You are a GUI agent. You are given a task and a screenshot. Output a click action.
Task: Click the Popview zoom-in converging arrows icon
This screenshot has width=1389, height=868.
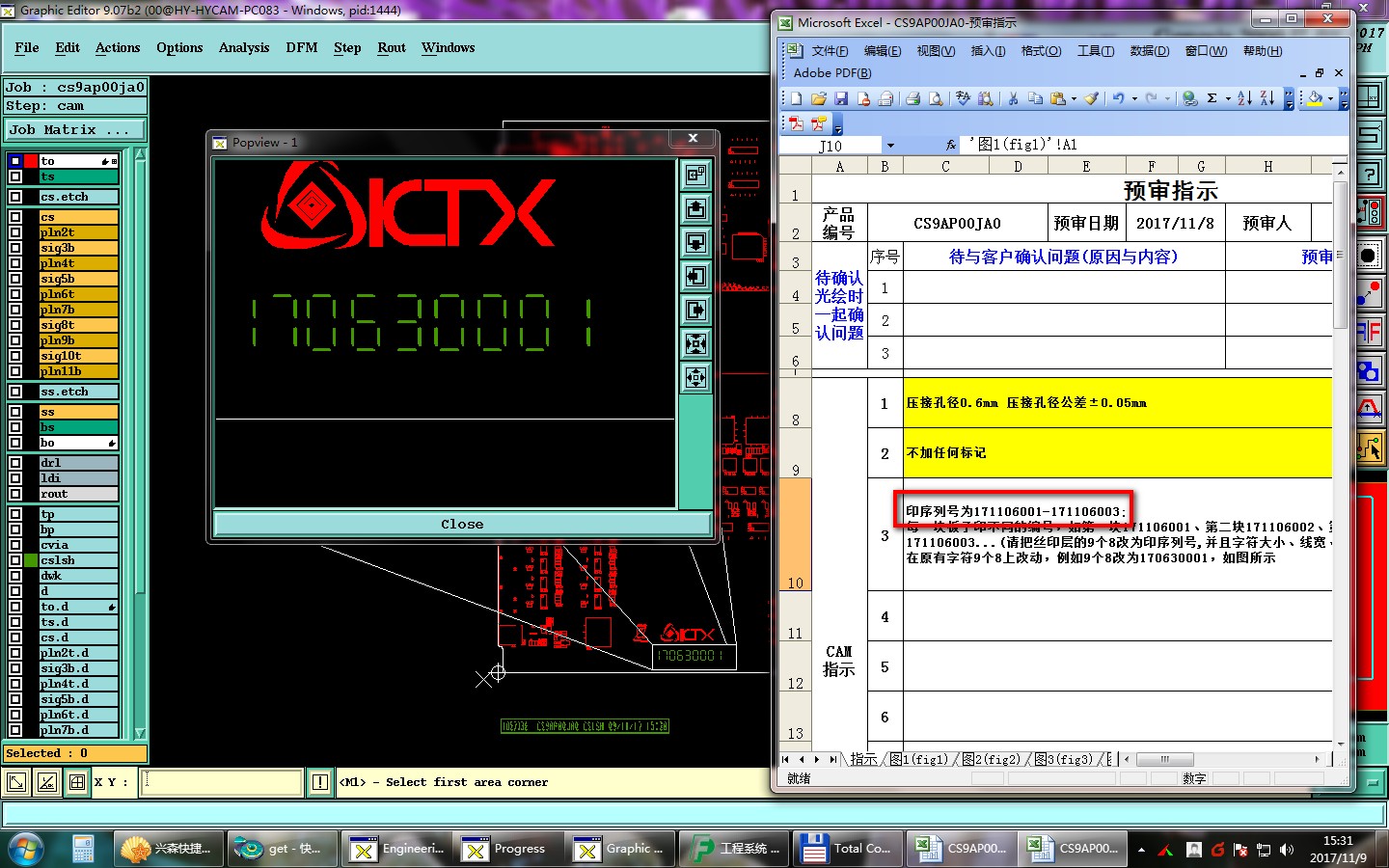[695, 343]
